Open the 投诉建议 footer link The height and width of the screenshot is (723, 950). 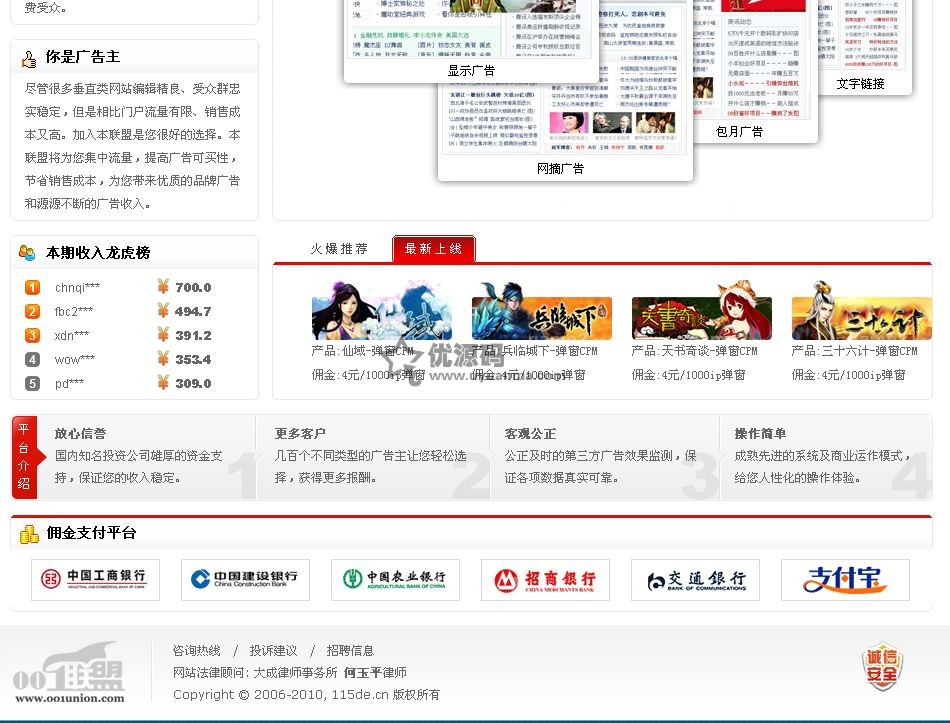(x=273, y=651)
